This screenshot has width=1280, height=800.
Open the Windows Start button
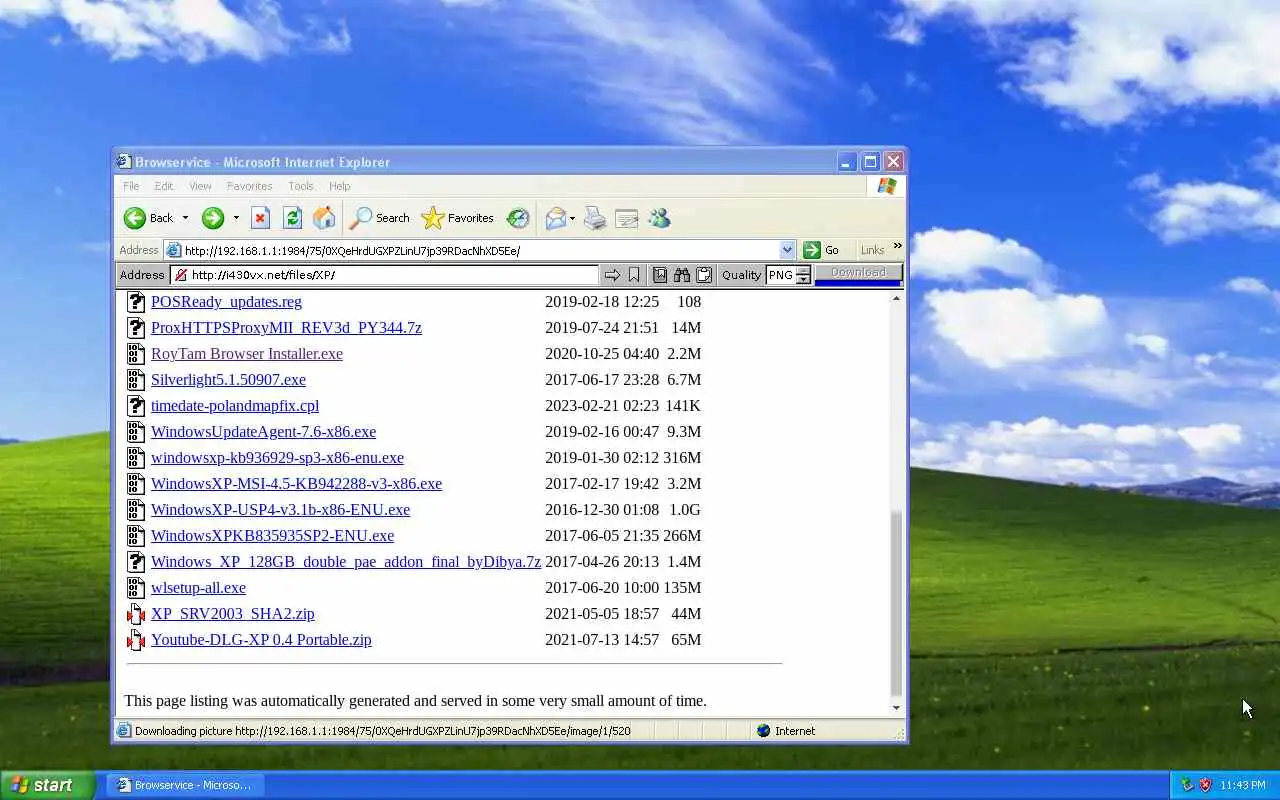(x=47, y=785)
